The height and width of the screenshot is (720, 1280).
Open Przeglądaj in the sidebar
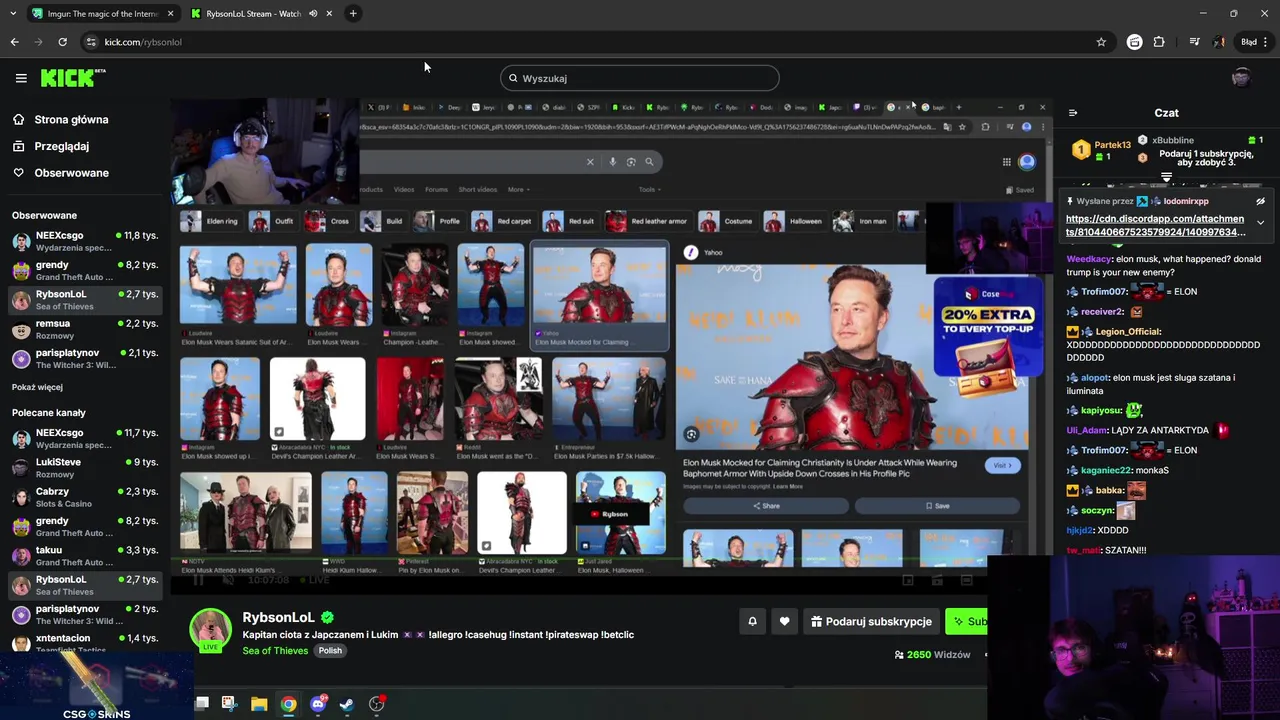[62, 146]
